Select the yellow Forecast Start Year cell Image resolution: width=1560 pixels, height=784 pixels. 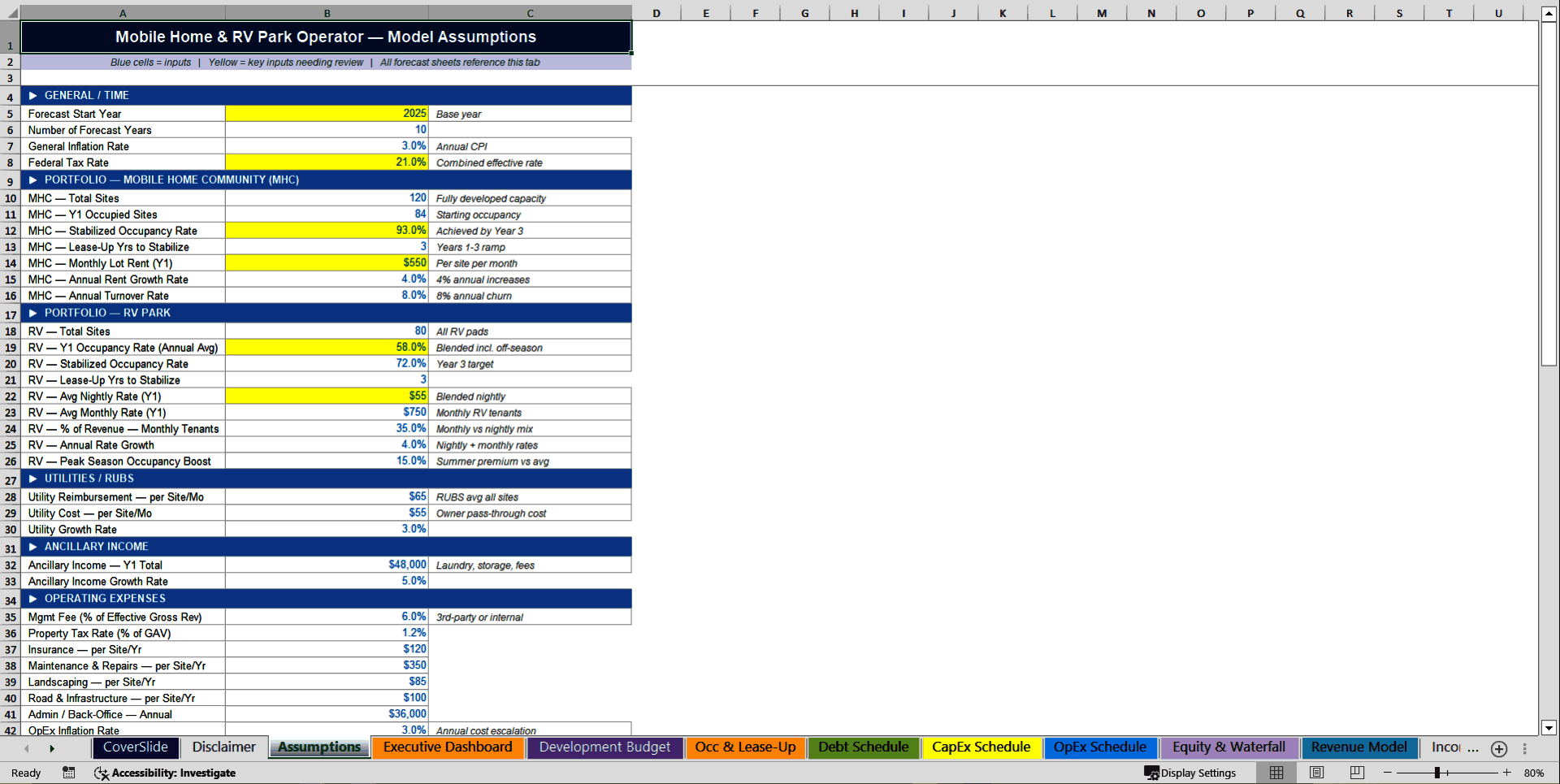coord(327,114)
